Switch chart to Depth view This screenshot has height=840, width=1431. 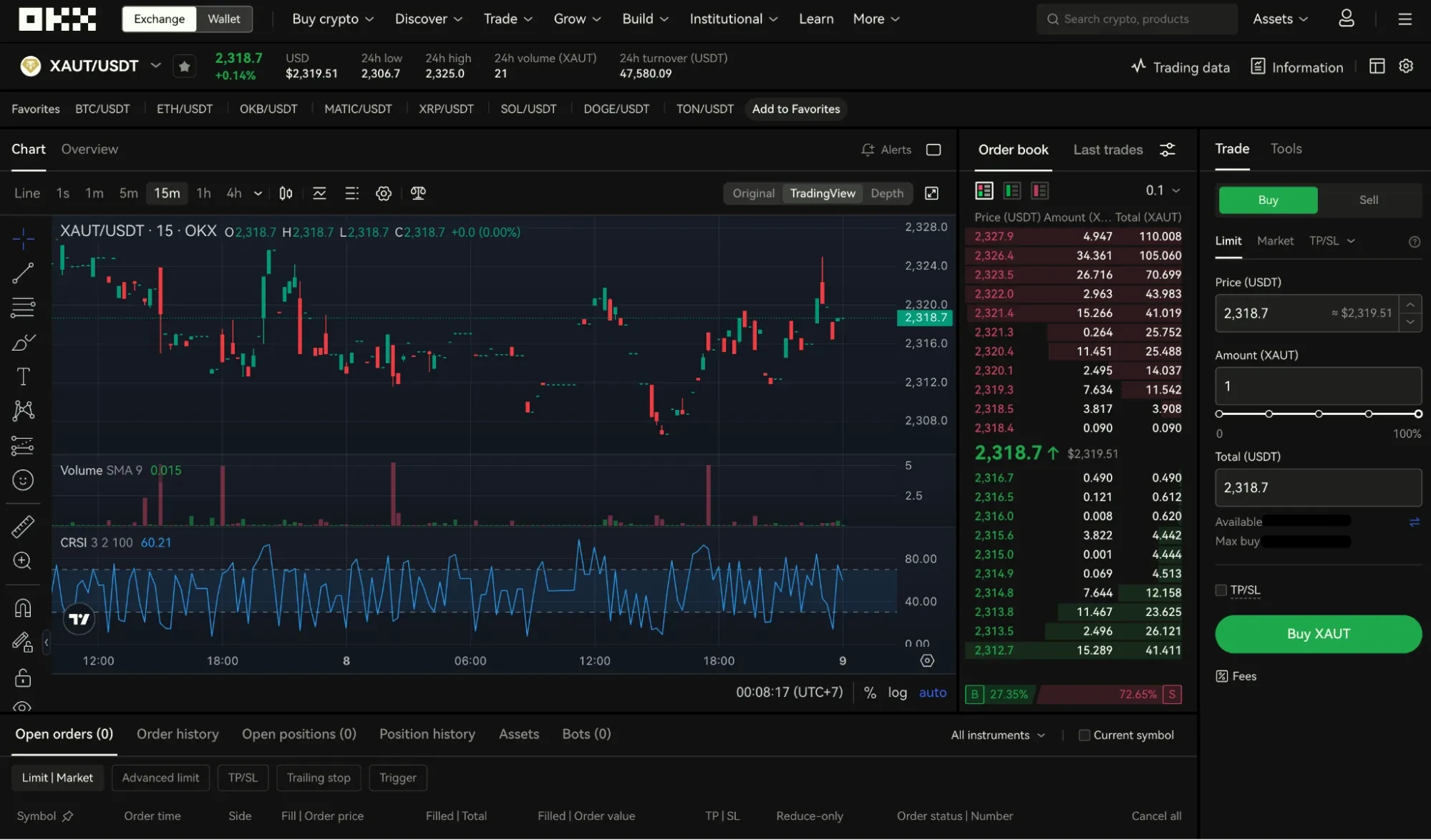click(886, 193)
